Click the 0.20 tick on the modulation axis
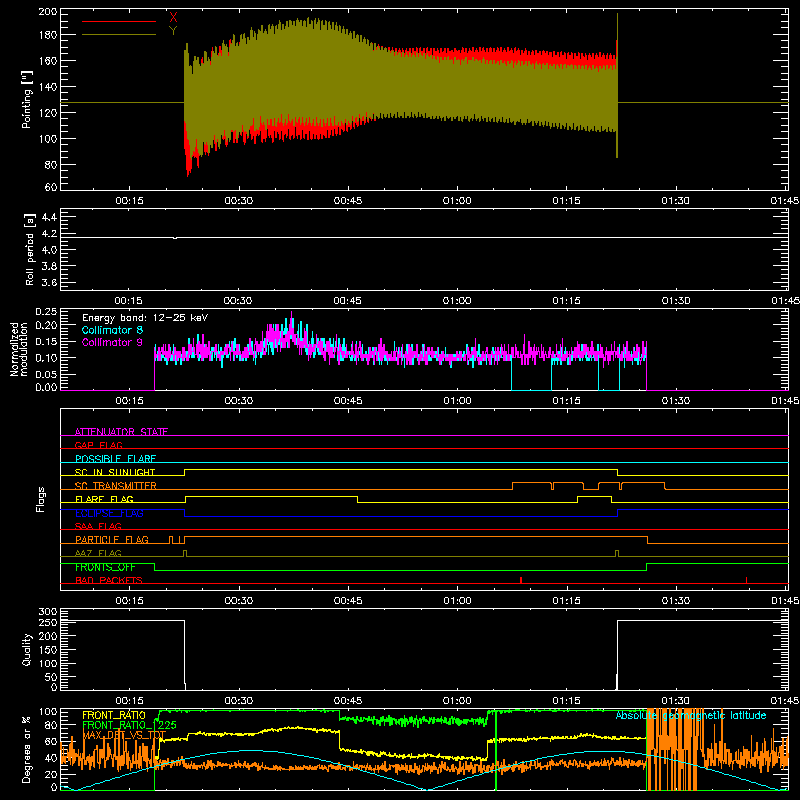 [47, 325]
